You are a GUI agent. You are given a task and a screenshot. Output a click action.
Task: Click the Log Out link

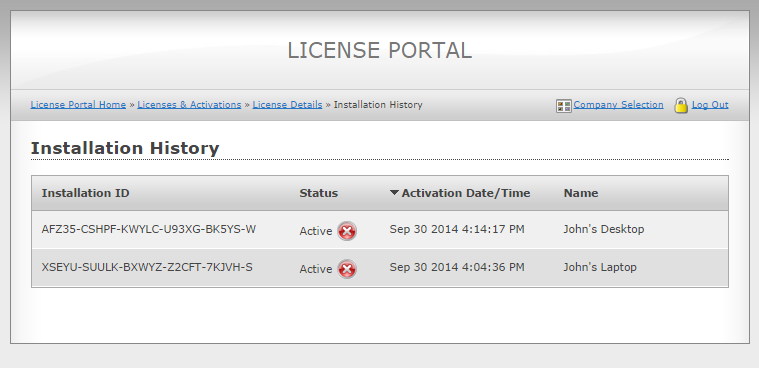[710, 105]
